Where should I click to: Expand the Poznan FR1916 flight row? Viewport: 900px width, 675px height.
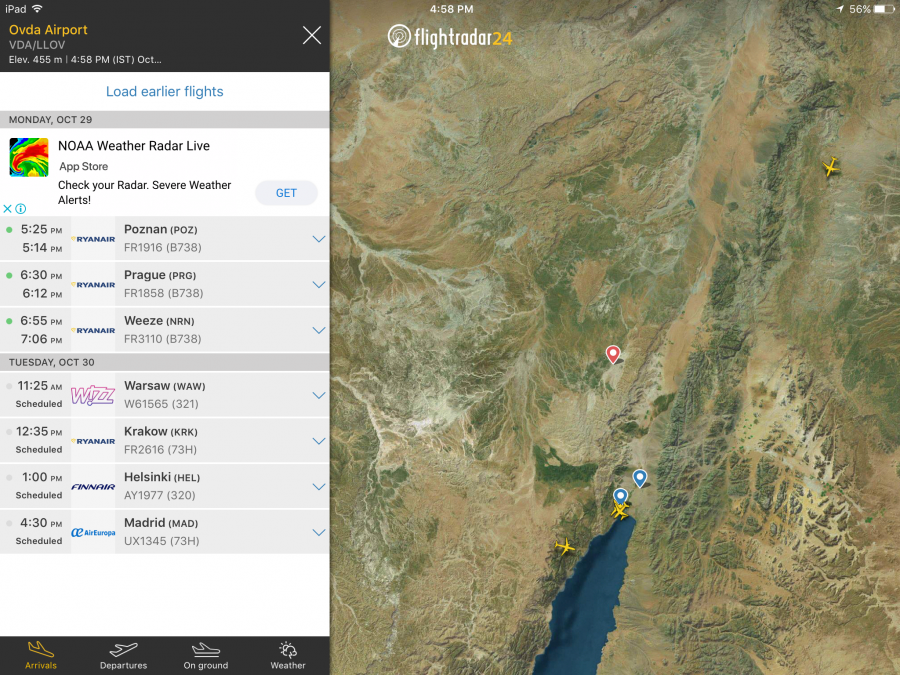coord(319,239)
